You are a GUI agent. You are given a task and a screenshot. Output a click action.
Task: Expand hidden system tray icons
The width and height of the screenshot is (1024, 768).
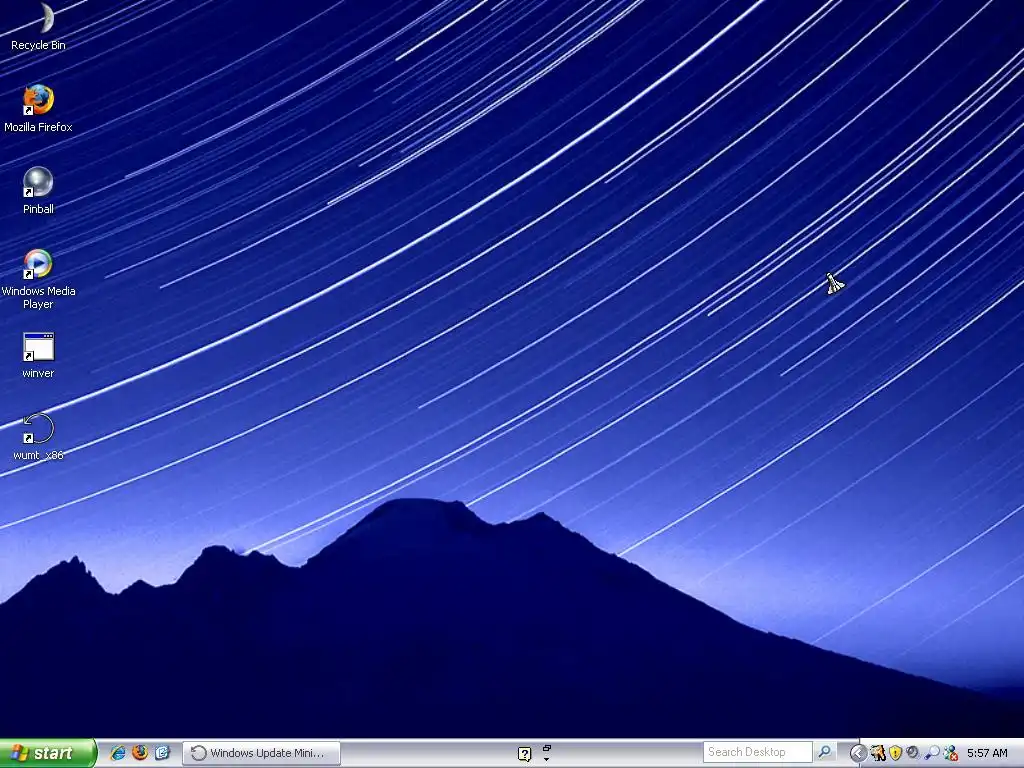(x=858, y=753)
